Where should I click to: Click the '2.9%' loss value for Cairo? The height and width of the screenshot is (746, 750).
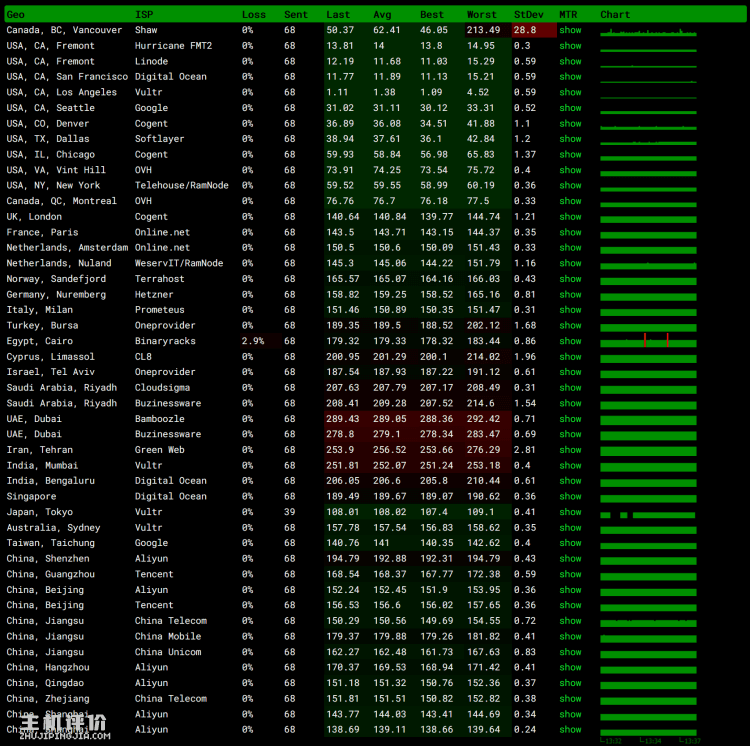pyautogui.click(x=253, y=341)
